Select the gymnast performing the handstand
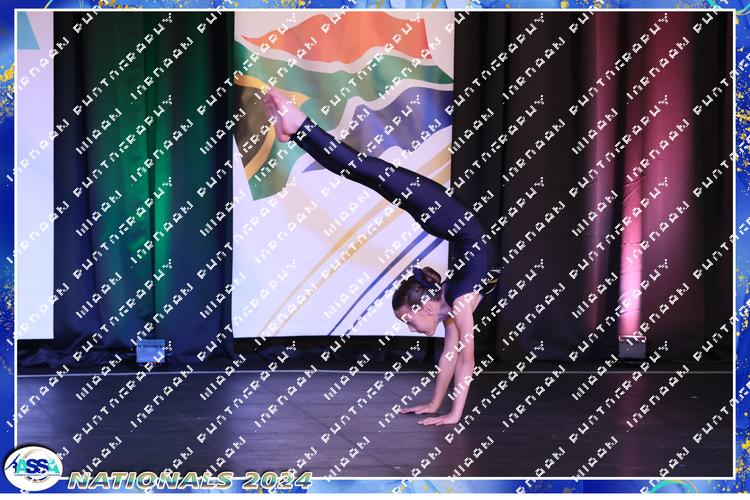 381,257
